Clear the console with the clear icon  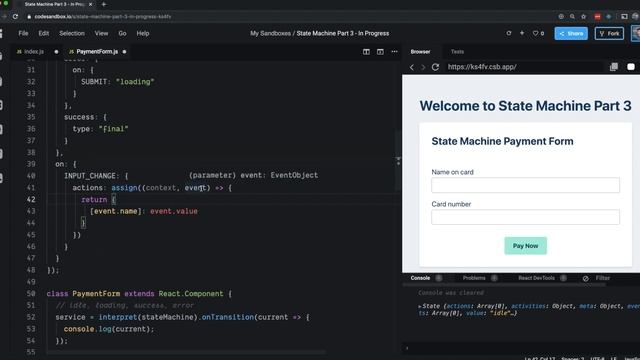click(586, 278)
